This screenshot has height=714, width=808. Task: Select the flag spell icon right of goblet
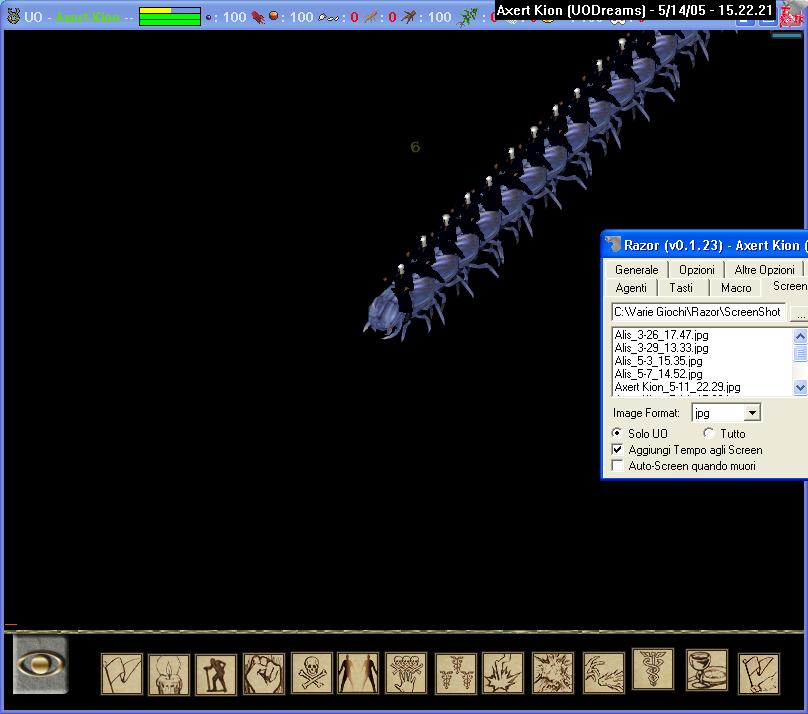pos(759,674)
